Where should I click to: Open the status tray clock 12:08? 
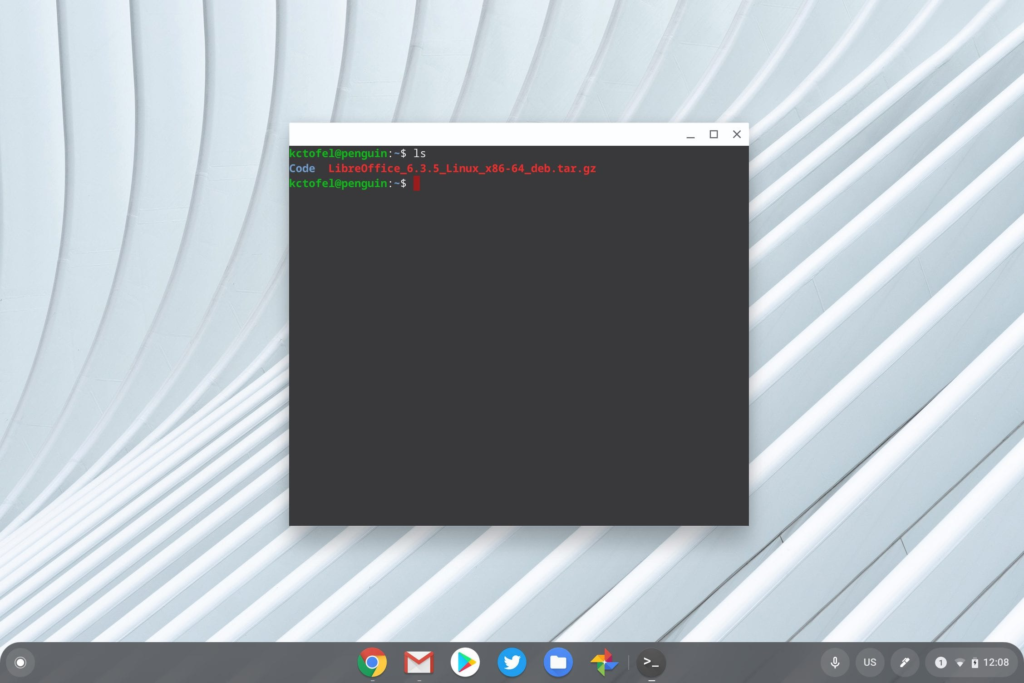click(996, 662)
